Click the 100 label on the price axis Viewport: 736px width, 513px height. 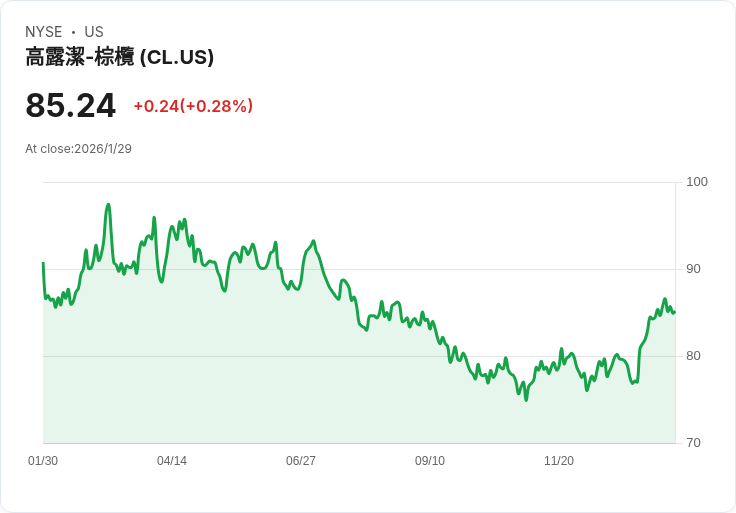coord(697,182)
